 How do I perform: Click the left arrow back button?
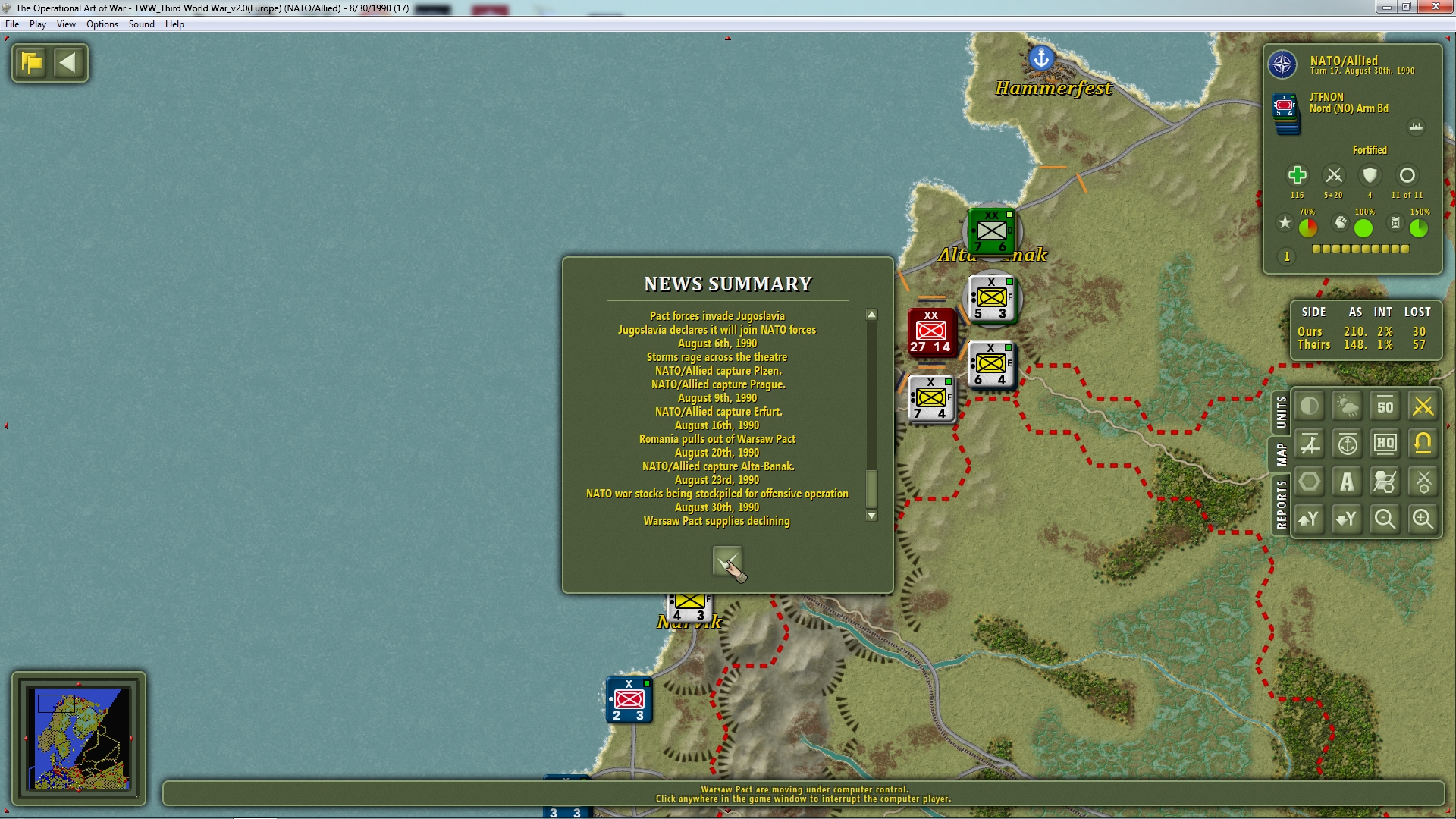click(x=68, y=63)
